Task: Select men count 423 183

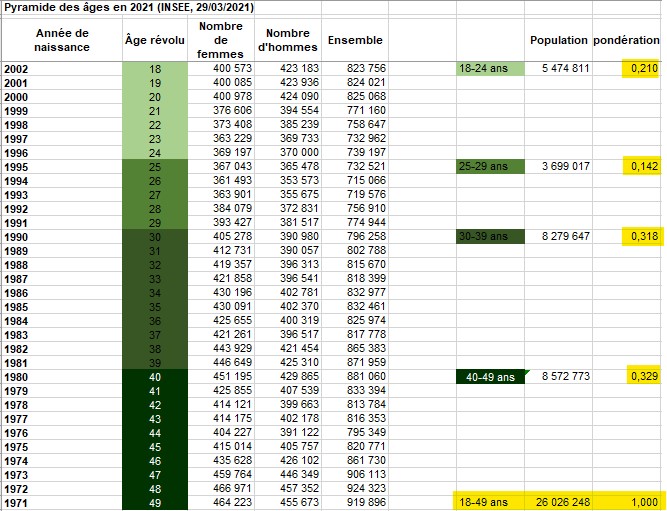Action: pos(288,69)
